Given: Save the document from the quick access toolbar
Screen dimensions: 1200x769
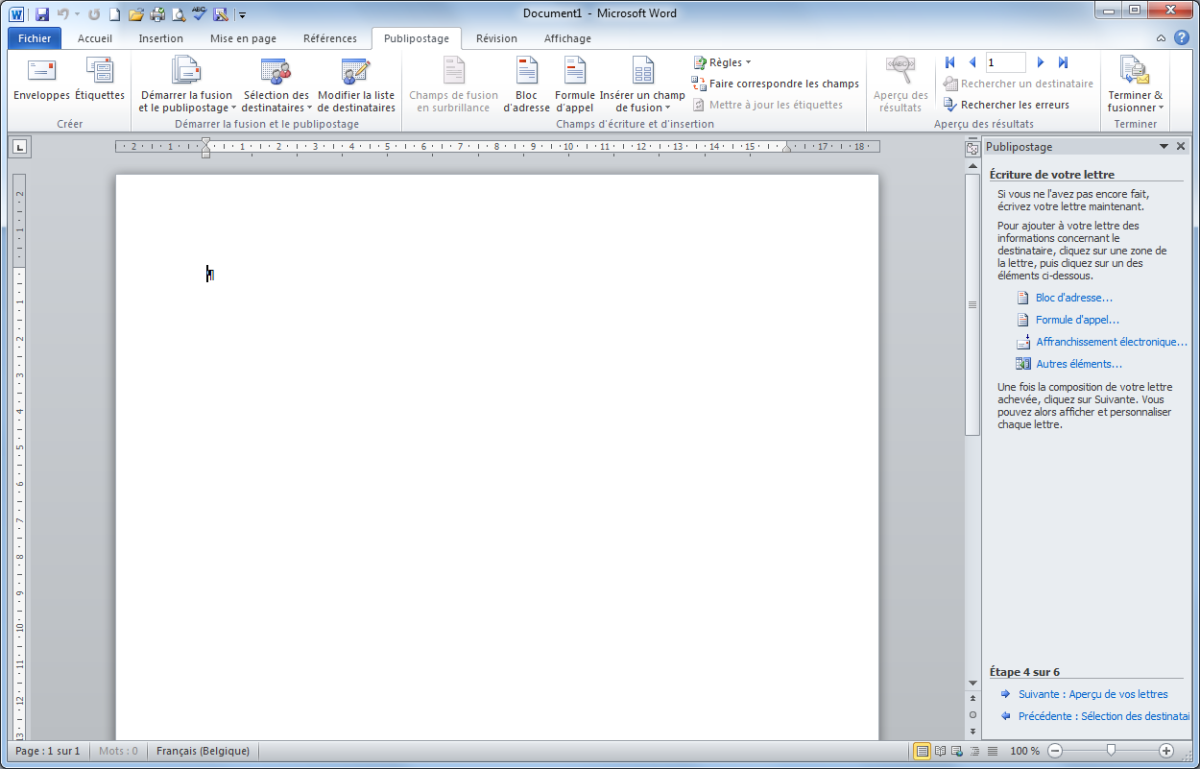Looking at the screenshot, I should 42,14.
